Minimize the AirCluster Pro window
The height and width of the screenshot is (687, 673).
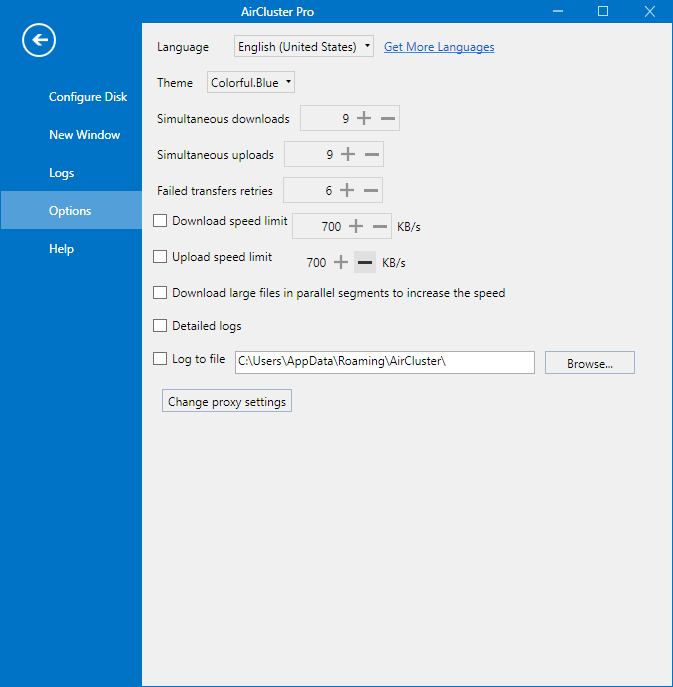pyautogui.click(x=558, y=11)
